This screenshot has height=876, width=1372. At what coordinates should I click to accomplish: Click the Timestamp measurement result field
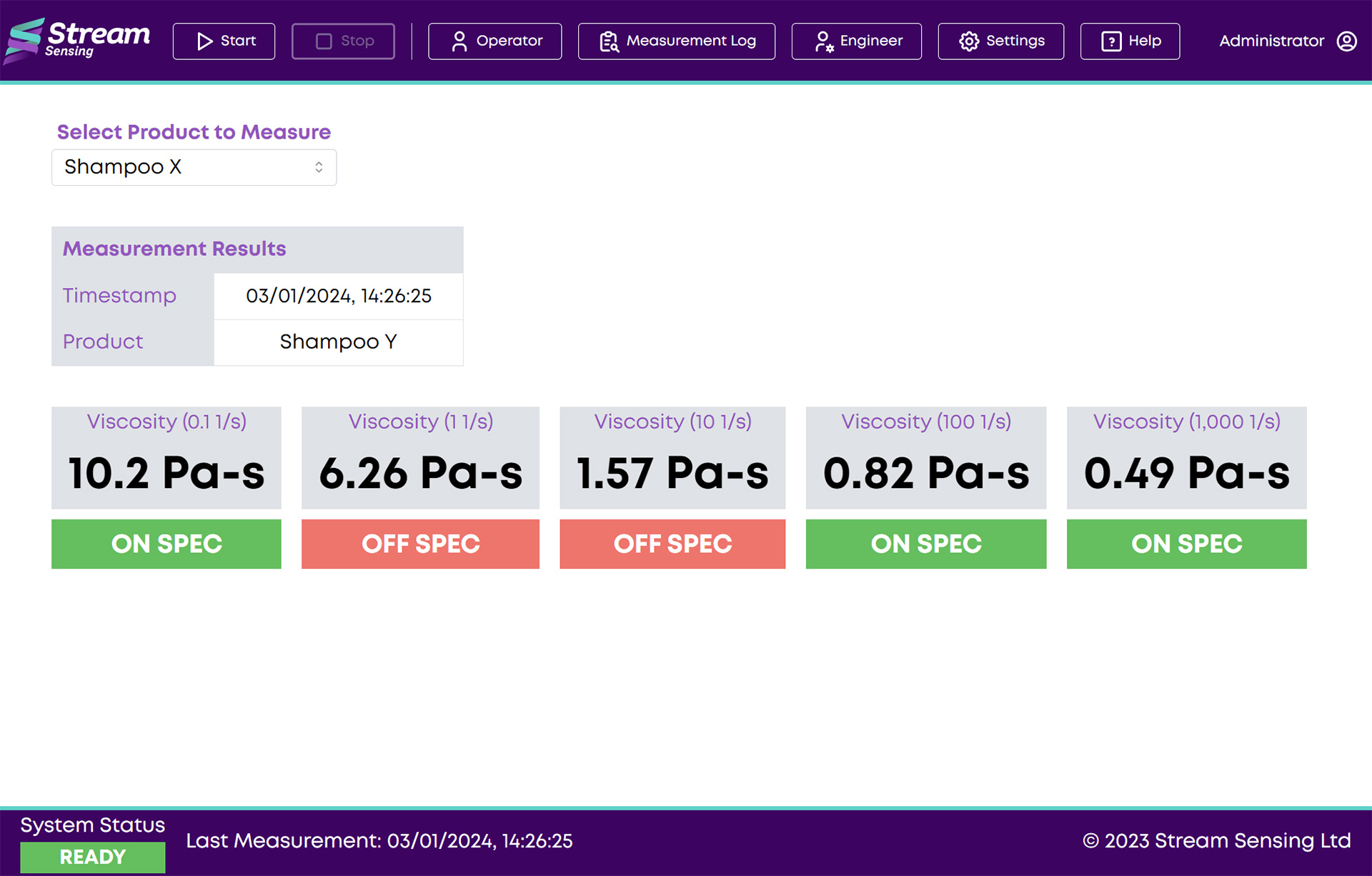click(x=339, y=297)
